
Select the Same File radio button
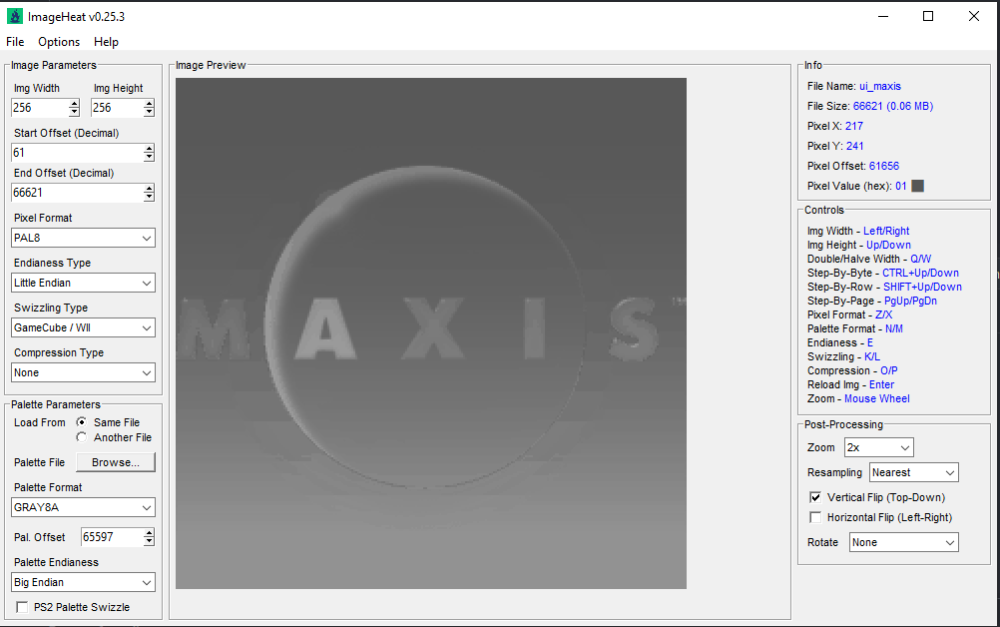(x=82, y=422)
